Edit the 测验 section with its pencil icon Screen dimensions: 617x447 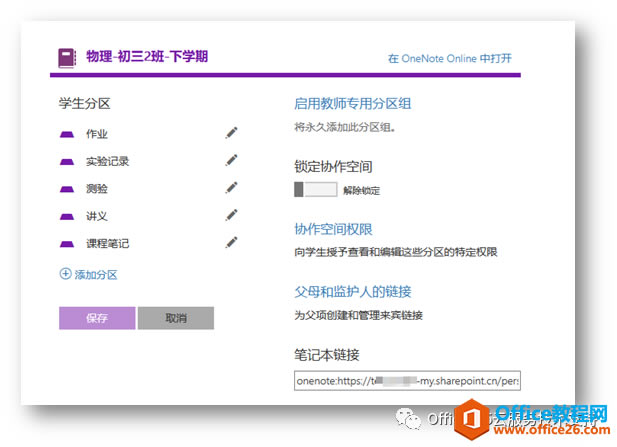pos(231,188)
